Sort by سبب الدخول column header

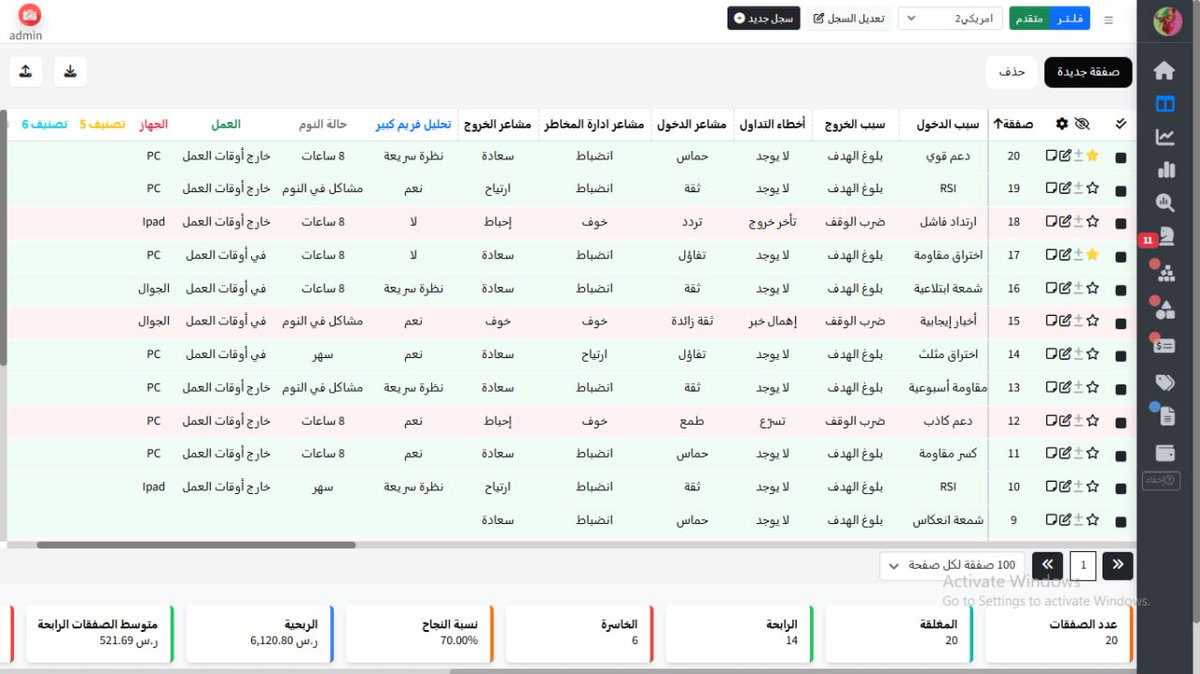click(x=947, y=124)
